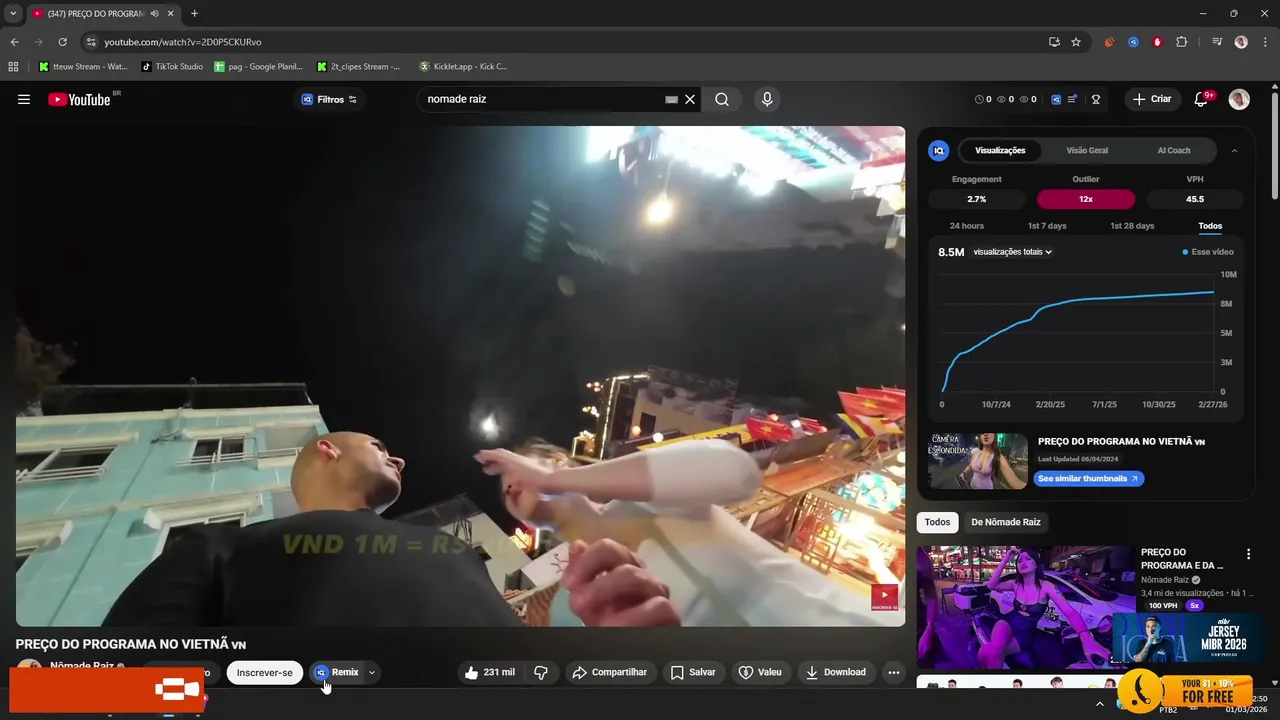Open the Chrome apps grid in bookmarks bar
The image size is (1280, 720).
(13, 67)
